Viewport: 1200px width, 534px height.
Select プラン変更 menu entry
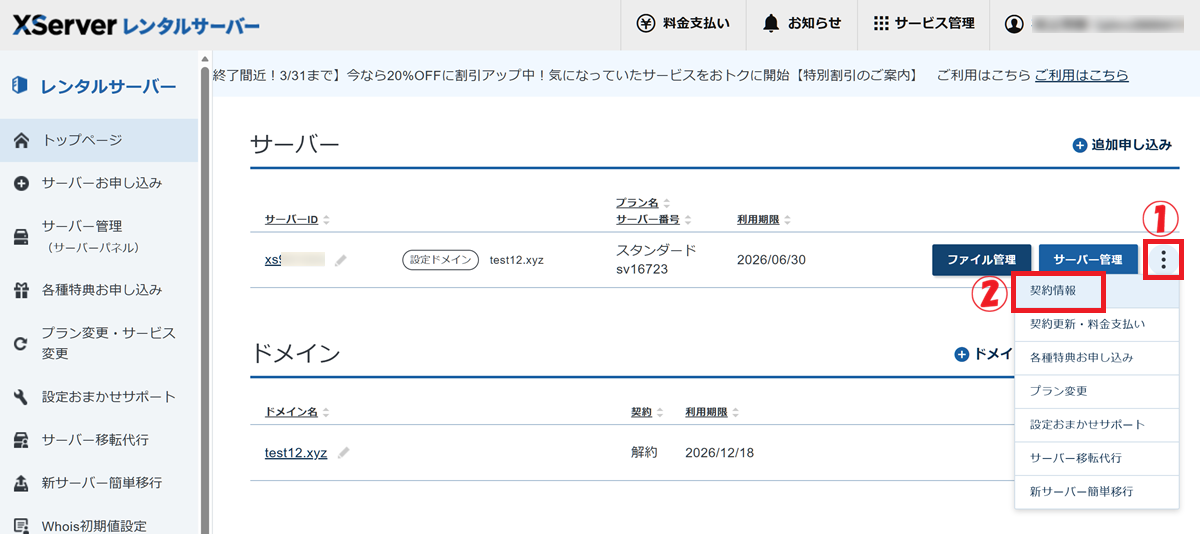[x=1058, y=391]
